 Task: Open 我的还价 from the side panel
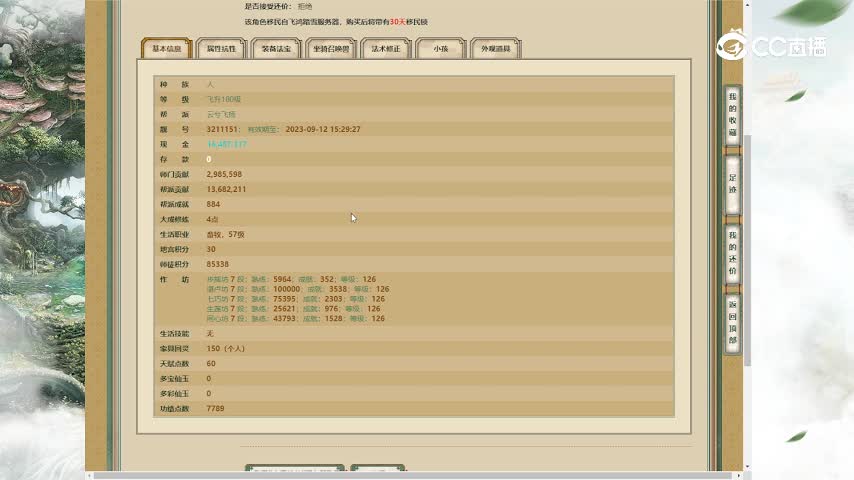pos(732,253)
